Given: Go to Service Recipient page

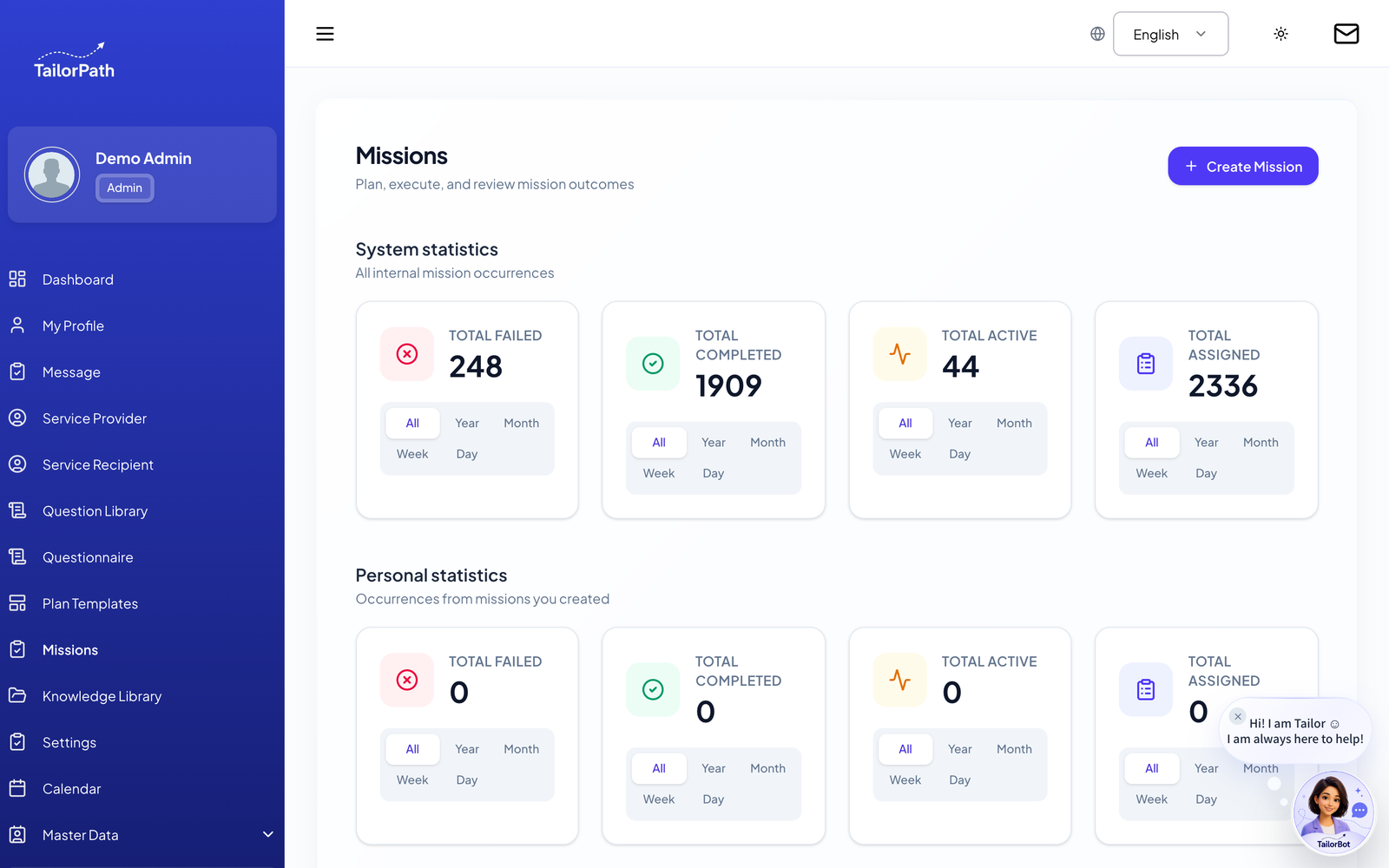Looking at the screenshot, I should point(98,464).
